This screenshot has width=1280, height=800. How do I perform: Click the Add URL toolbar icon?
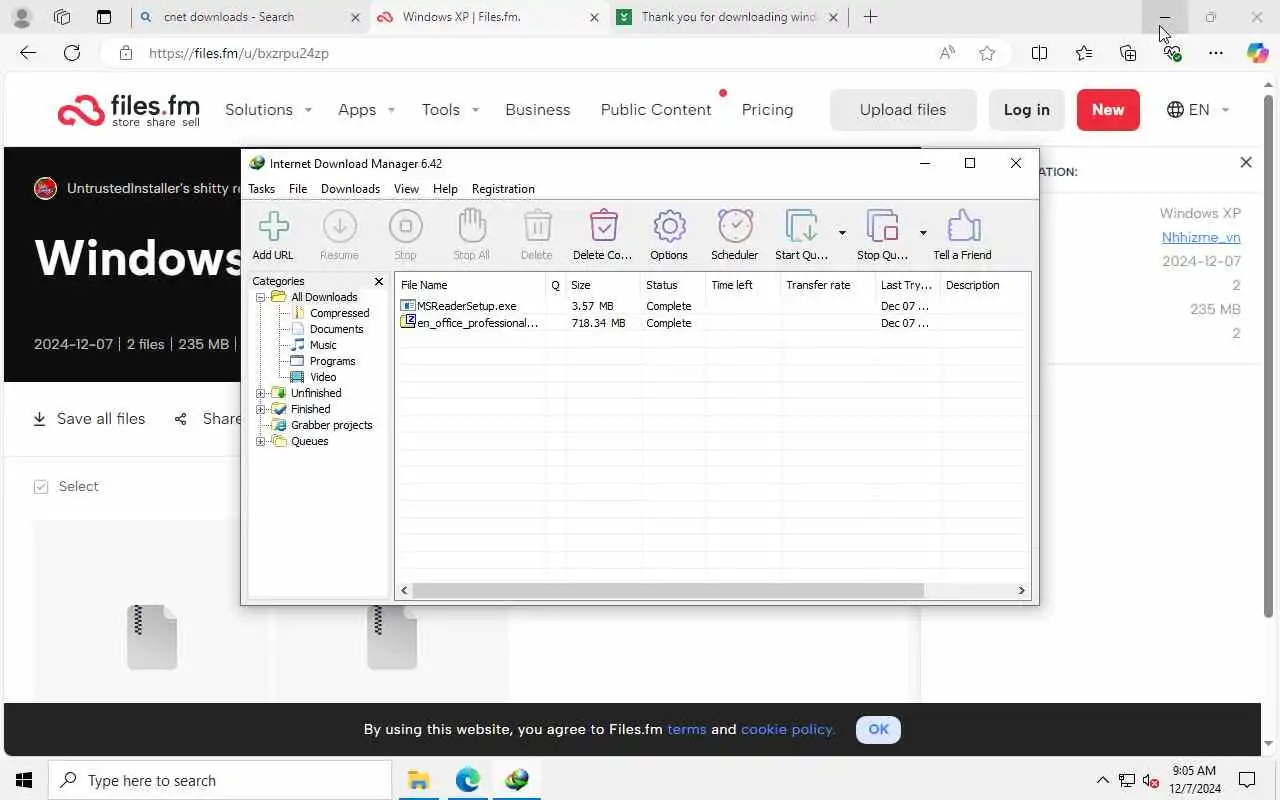[x=273, y=235]
